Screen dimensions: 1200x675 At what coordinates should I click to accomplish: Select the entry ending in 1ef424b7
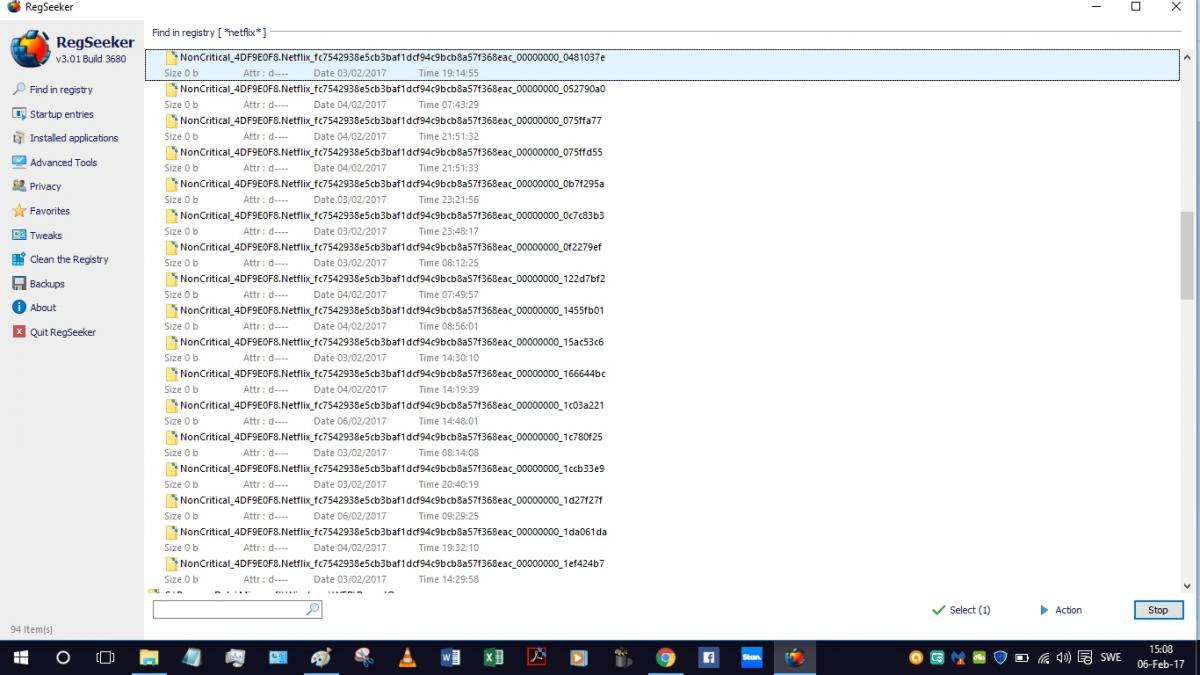(663, 571)
